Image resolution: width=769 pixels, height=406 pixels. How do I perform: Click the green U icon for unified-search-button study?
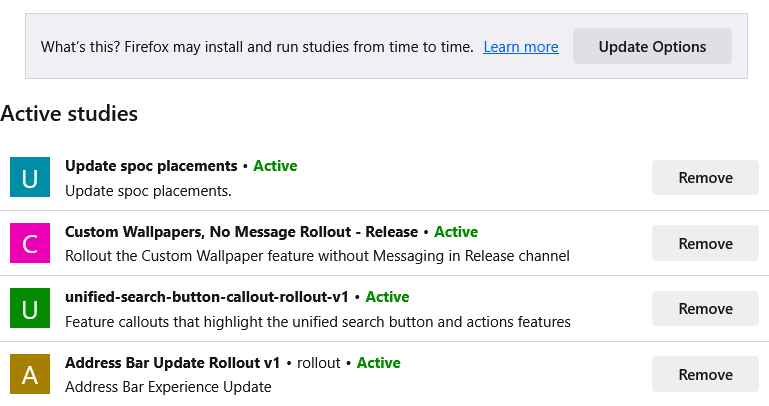(x=30, y=308)
